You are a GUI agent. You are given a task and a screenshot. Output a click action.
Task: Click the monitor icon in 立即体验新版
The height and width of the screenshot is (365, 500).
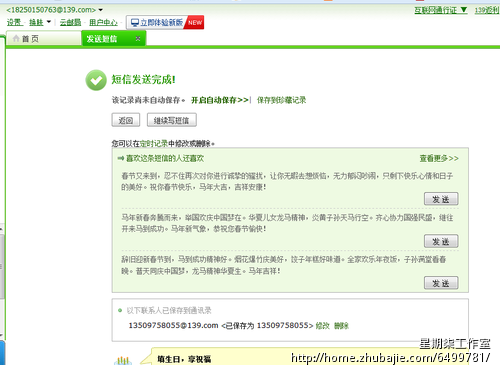click(135, 22)
